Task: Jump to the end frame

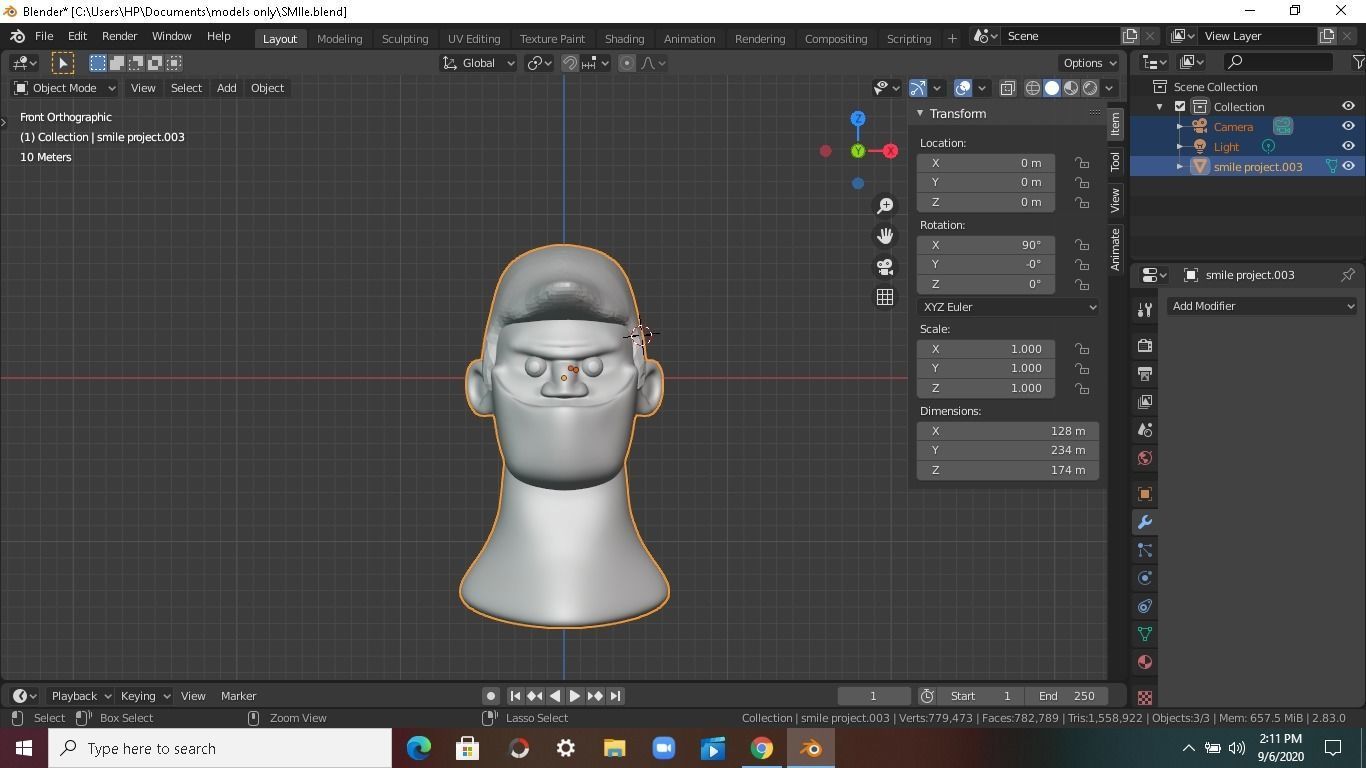Action: pyautogui.click(x=615, y=696)
